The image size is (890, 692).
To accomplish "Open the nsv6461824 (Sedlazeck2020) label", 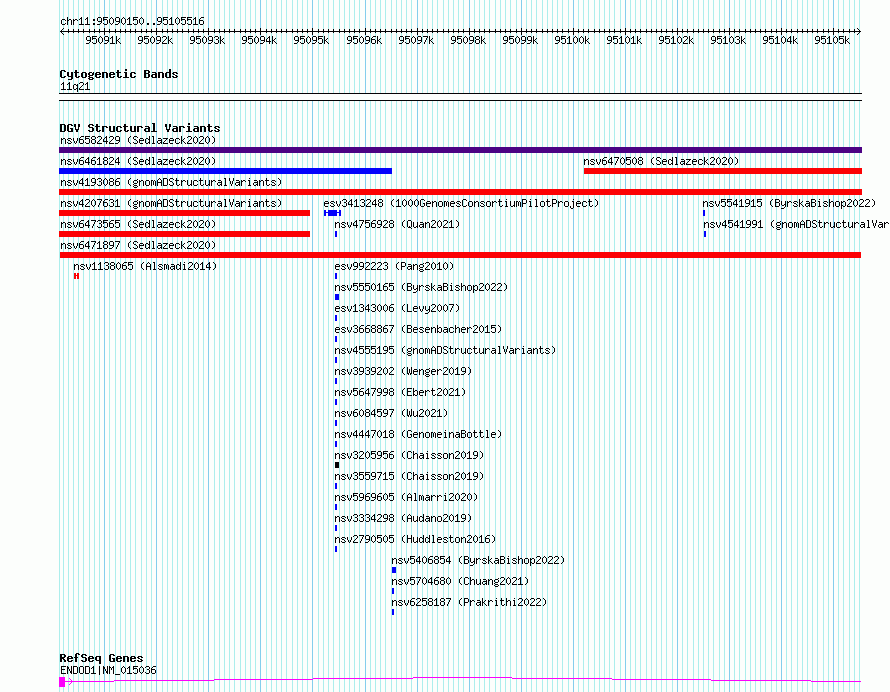I will pyautogui.click(x=138, y=161).
